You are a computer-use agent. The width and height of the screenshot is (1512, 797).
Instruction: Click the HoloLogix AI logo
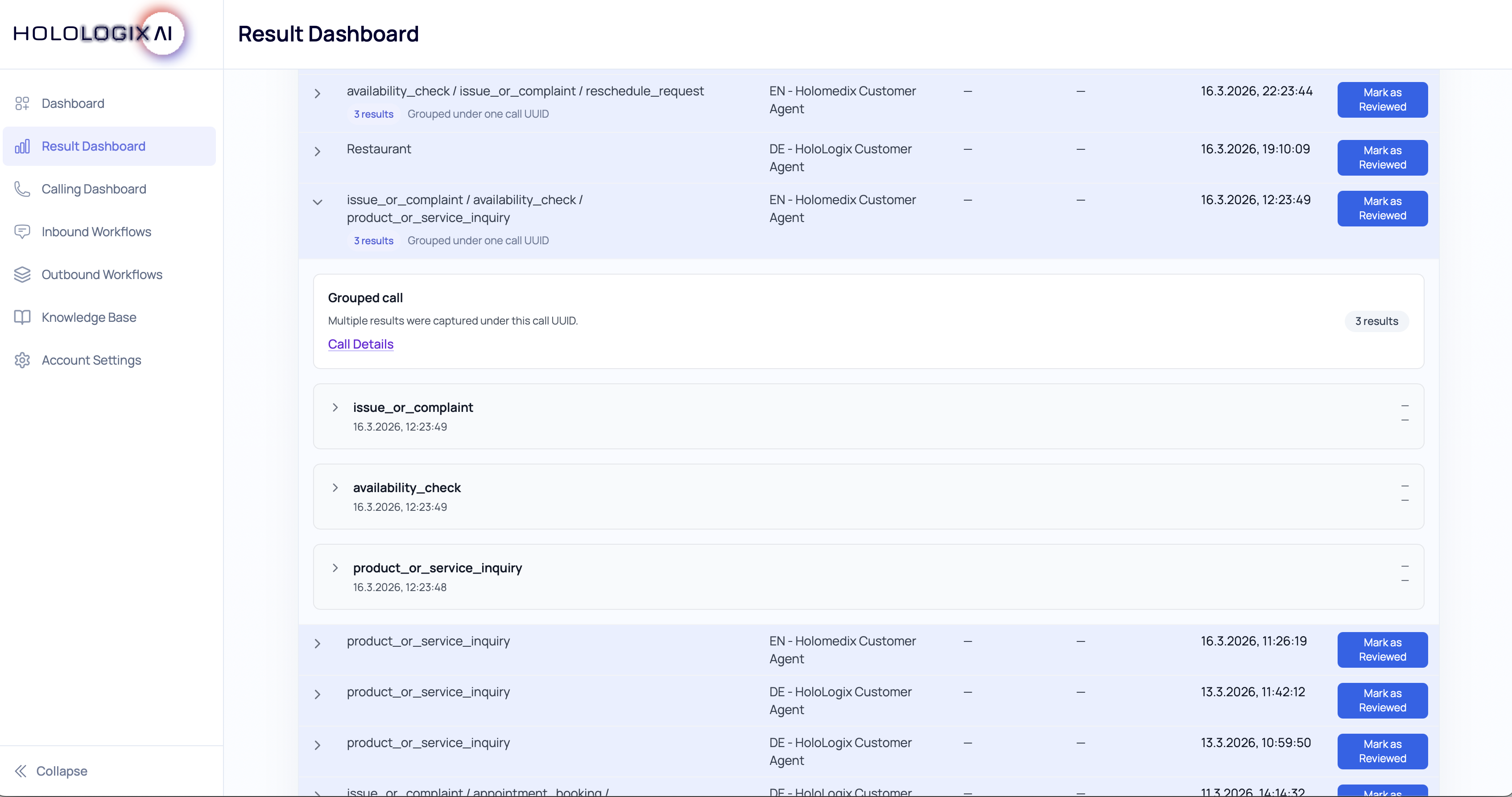tap(94, 33)
